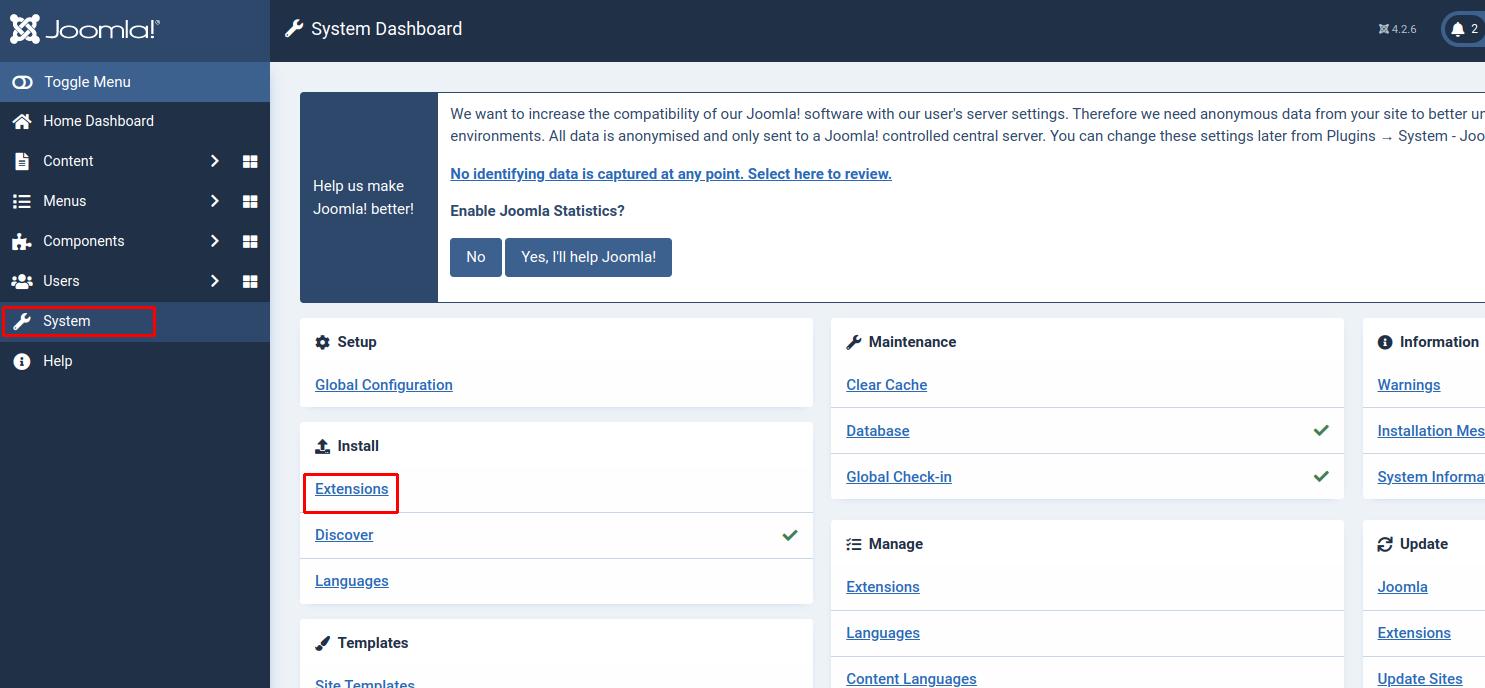Open the Components menu item

point(84,241)
